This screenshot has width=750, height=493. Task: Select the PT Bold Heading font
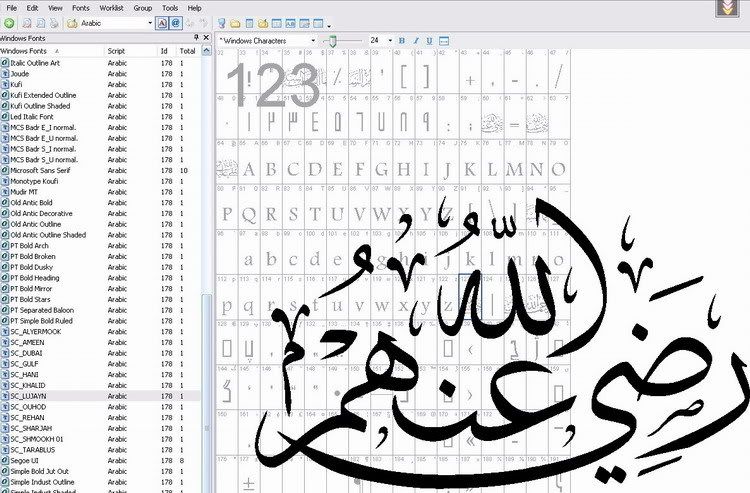[x=100, y=278]
